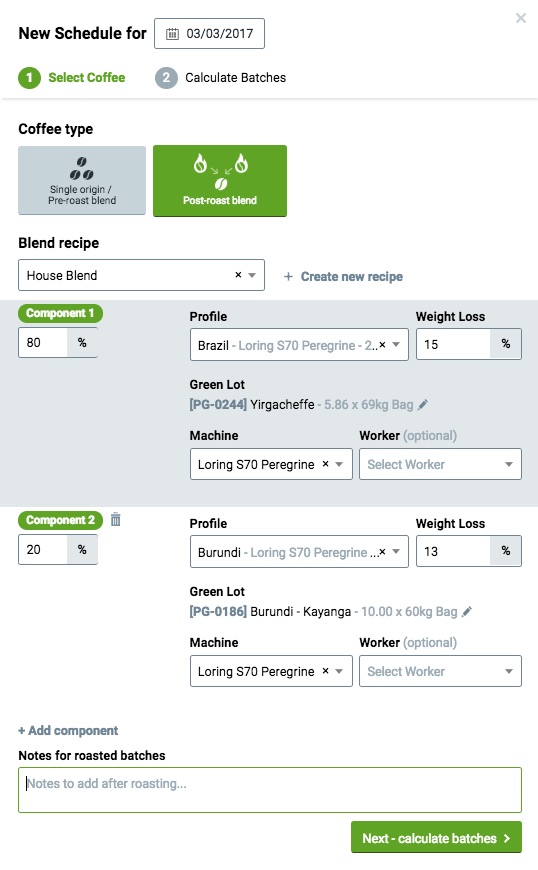This screenshot has height=870, width=538.
Task: Expand the Blend recipe dropdown
Action: point(252,275)
